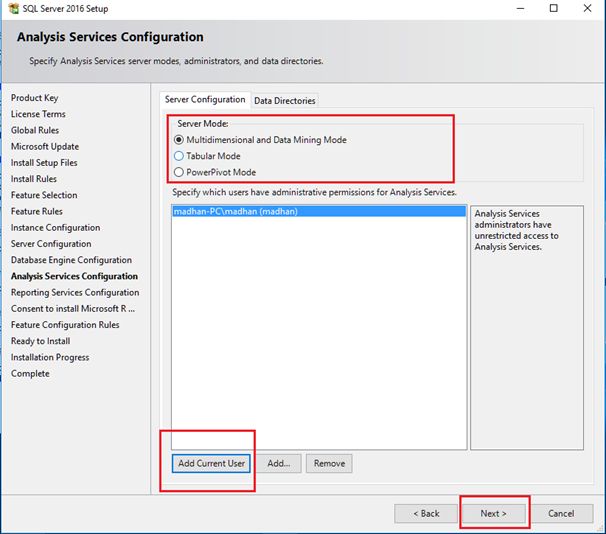
Task: Click the Remove button
Action: click(329, 463)
